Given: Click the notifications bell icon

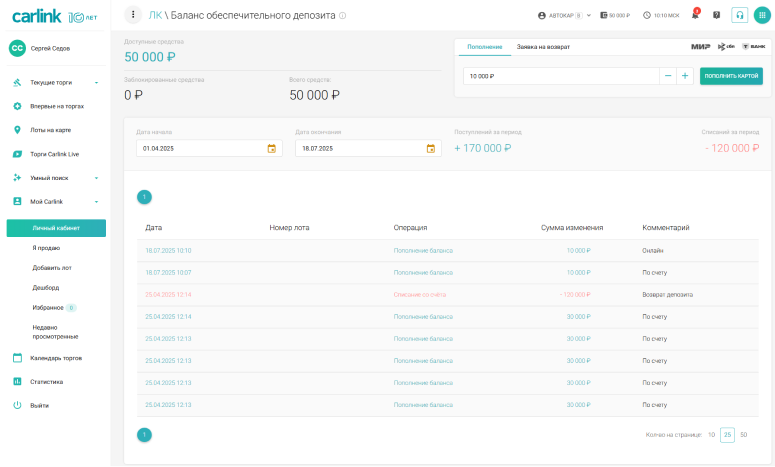Looking at the screenshot, I should pos(695,15).
